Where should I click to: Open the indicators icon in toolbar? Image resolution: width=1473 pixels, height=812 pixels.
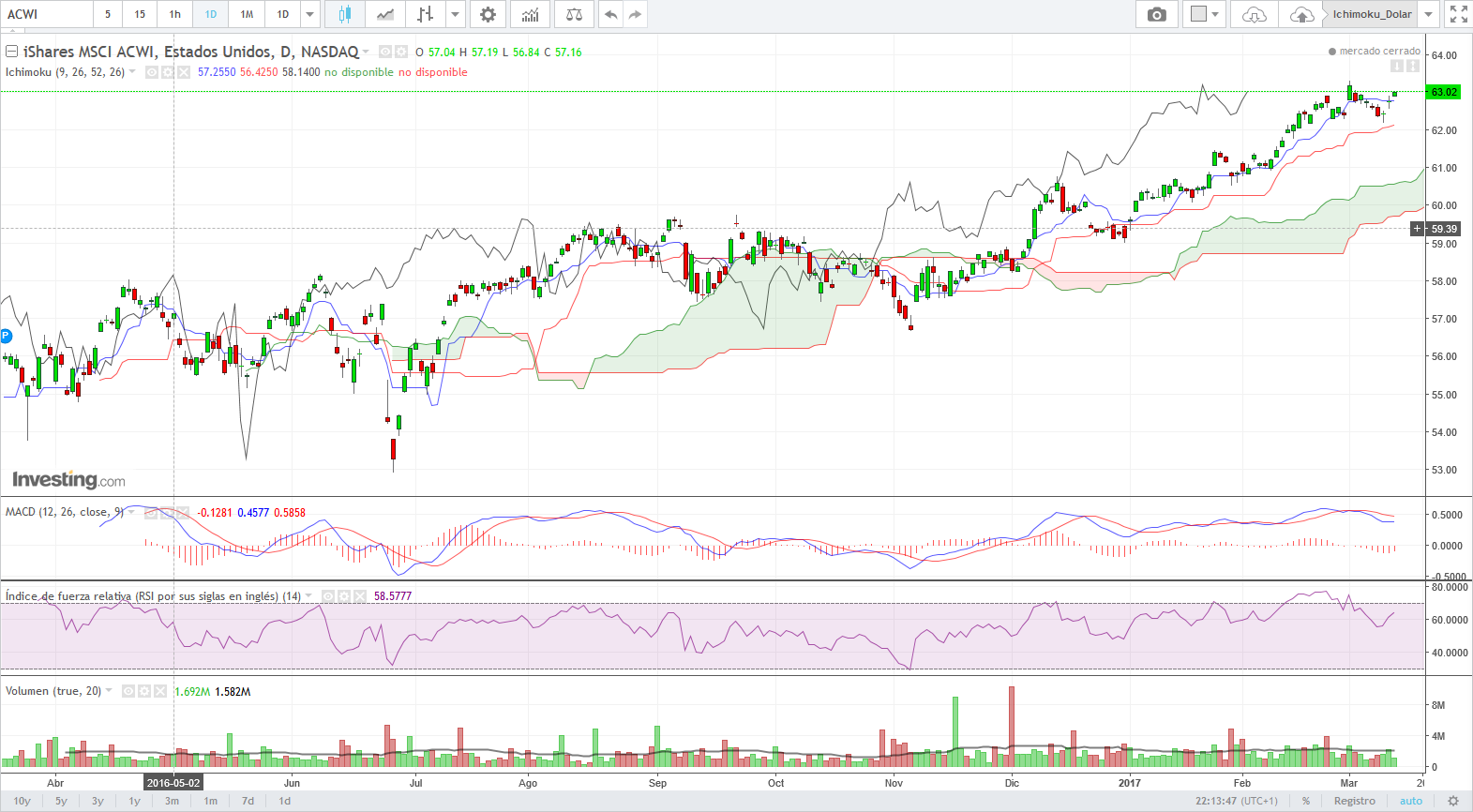tap(531, 14)
